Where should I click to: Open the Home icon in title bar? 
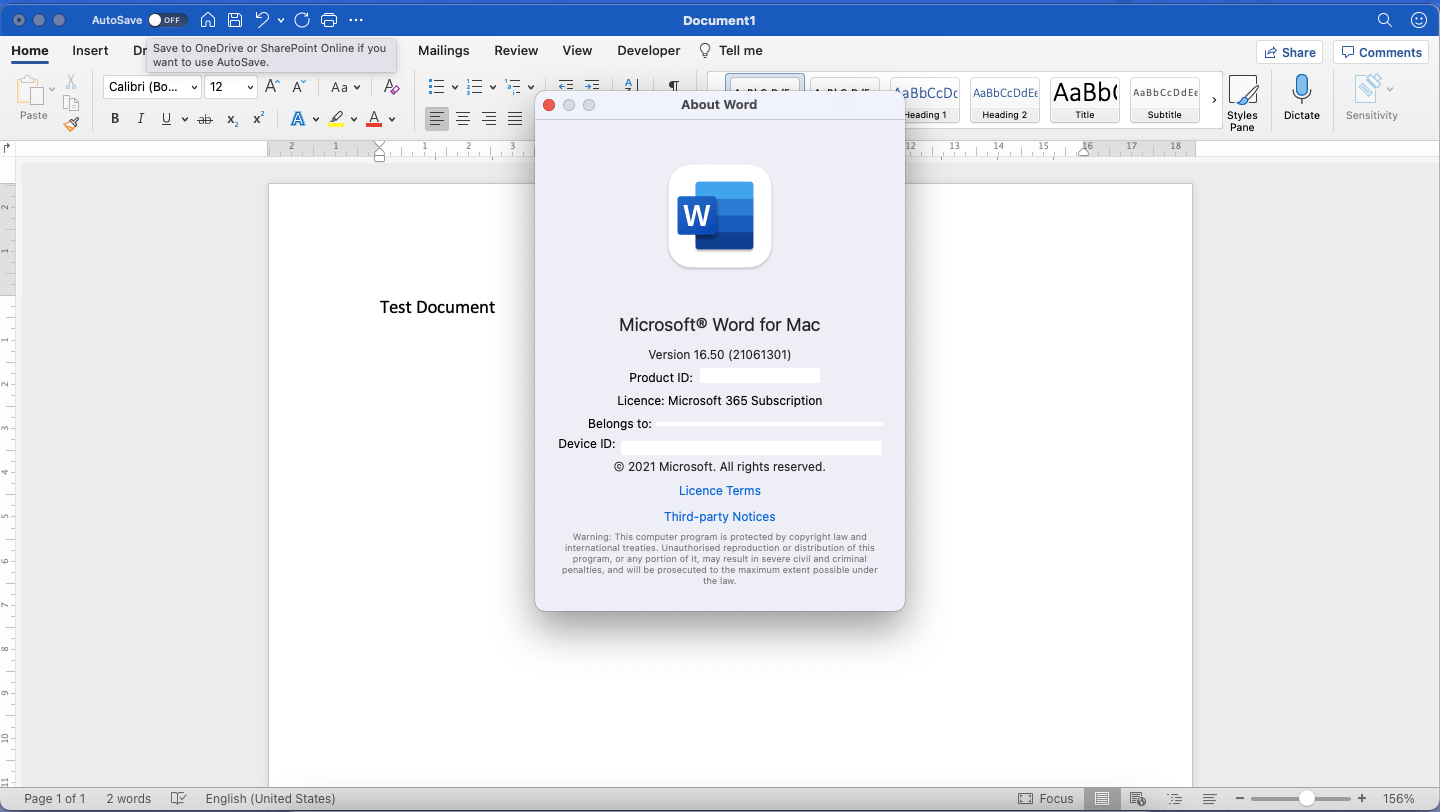208,20
